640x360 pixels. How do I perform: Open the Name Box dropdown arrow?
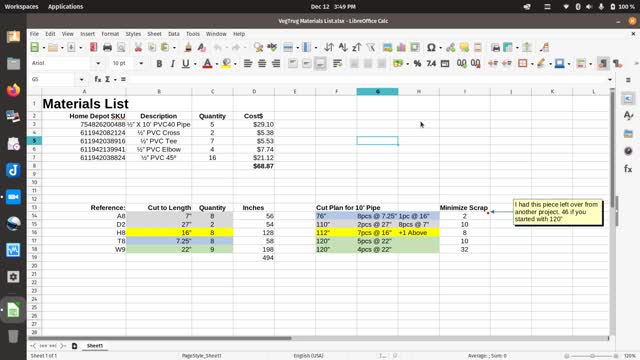point(82,79)
